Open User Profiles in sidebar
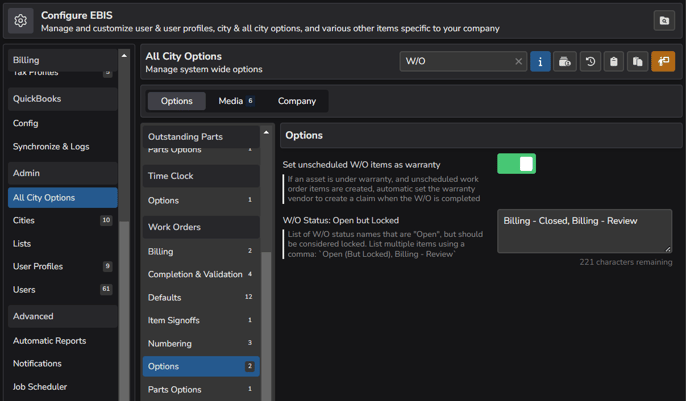686x401 pixels. click(63, 266)
